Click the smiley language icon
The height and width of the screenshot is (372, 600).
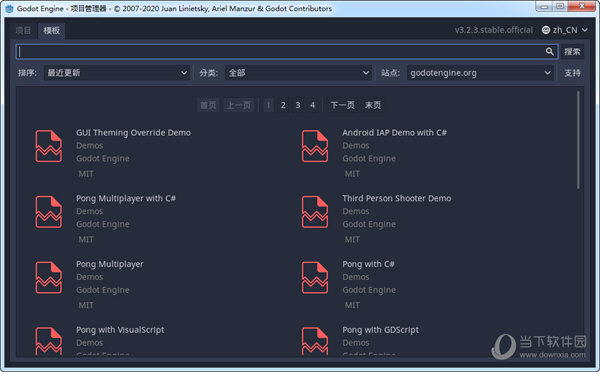(546, 30)
